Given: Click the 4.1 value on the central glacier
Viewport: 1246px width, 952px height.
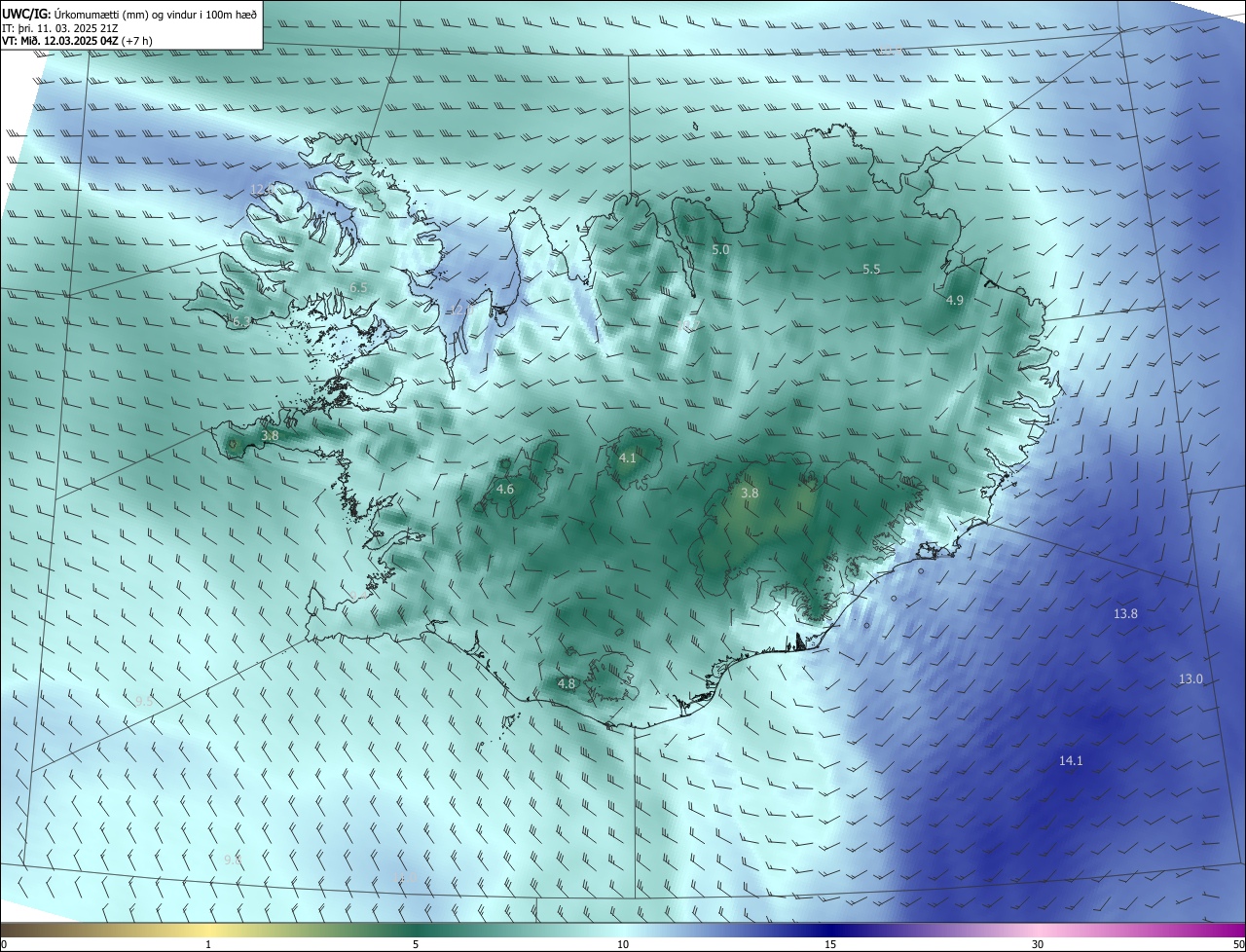Looking at the screenshot, I should tap(627, 458).
